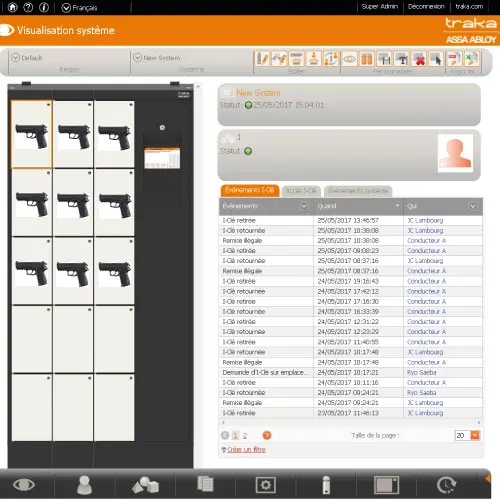
Task: Open the users icon in bottom bar
Action: [84, 485]
